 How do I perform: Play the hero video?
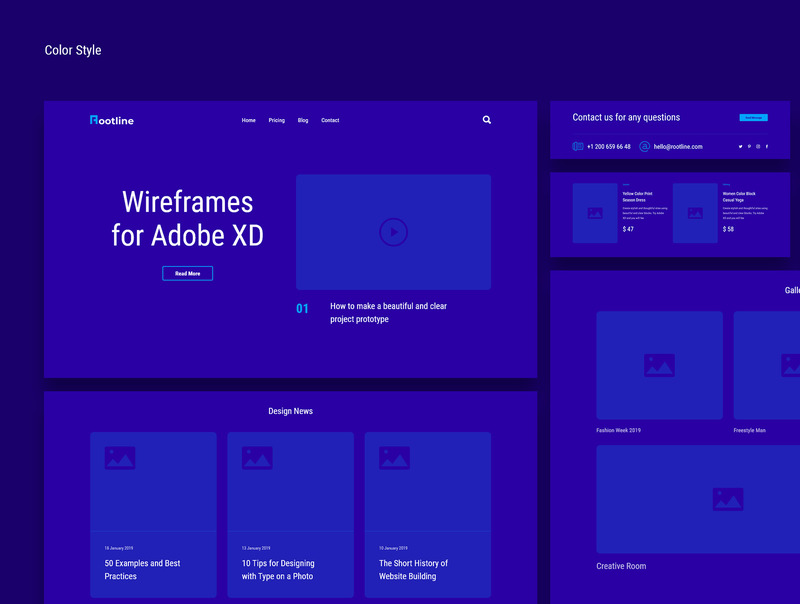(x=393, y=232)
